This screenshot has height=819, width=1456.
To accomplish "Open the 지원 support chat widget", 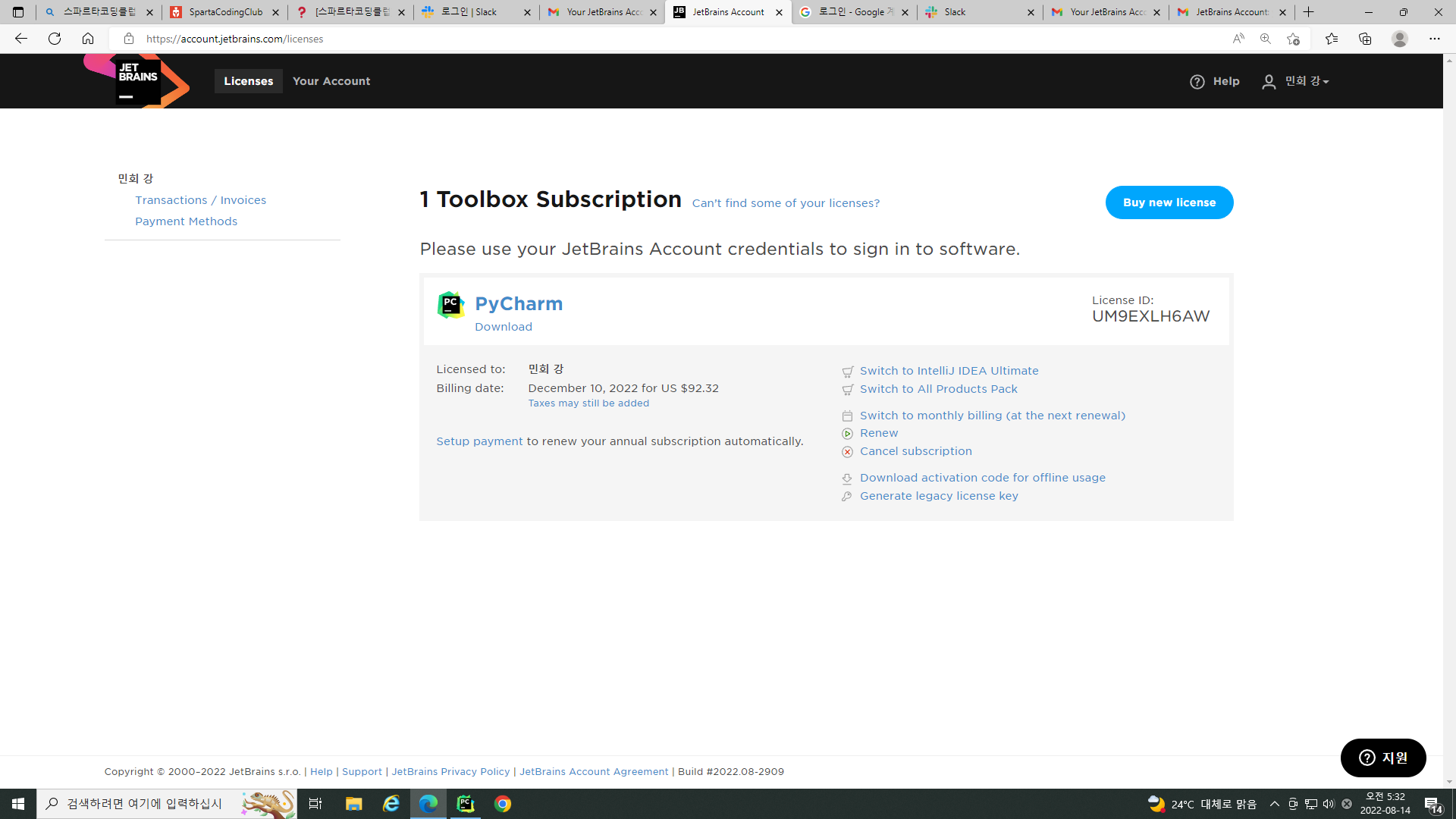I will [1383, 758].
